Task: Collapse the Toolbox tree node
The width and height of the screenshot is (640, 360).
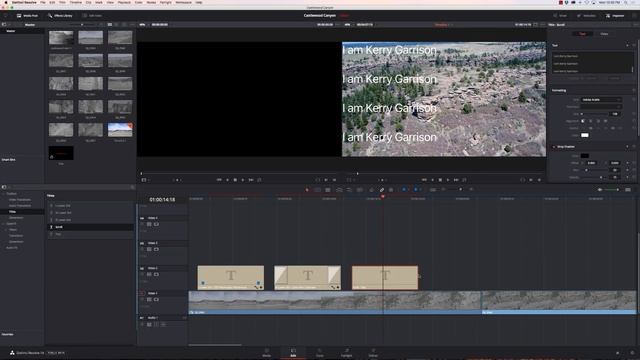Action: point(4,193)
